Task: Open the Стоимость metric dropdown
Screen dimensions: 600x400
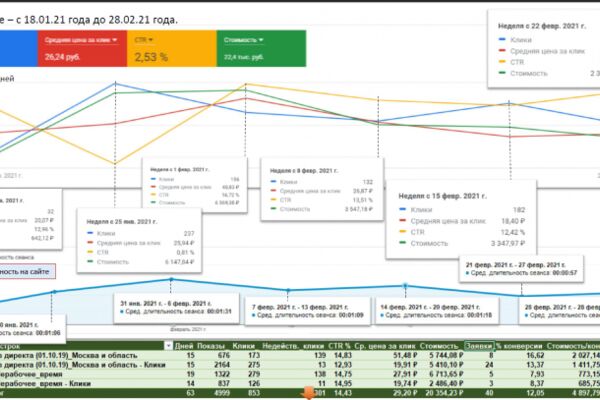Action: 243,40
